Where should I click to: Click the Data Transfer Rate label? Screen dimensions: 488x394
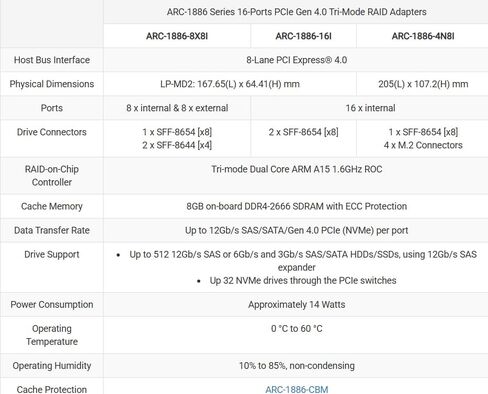[x=52, y=230]
